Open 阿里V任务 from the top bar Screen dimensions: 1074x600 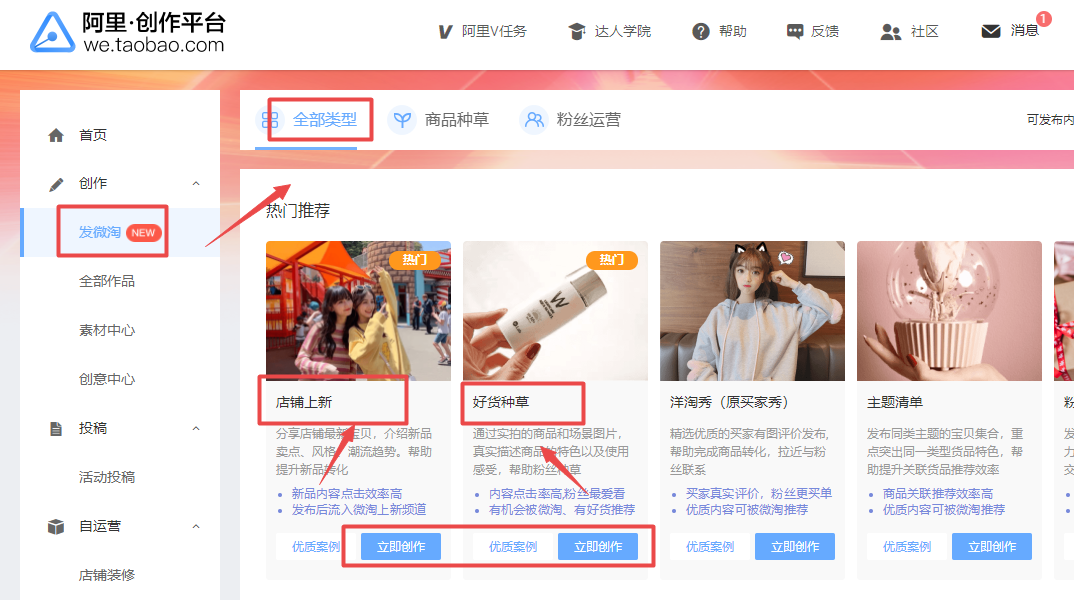click(482, 31)
